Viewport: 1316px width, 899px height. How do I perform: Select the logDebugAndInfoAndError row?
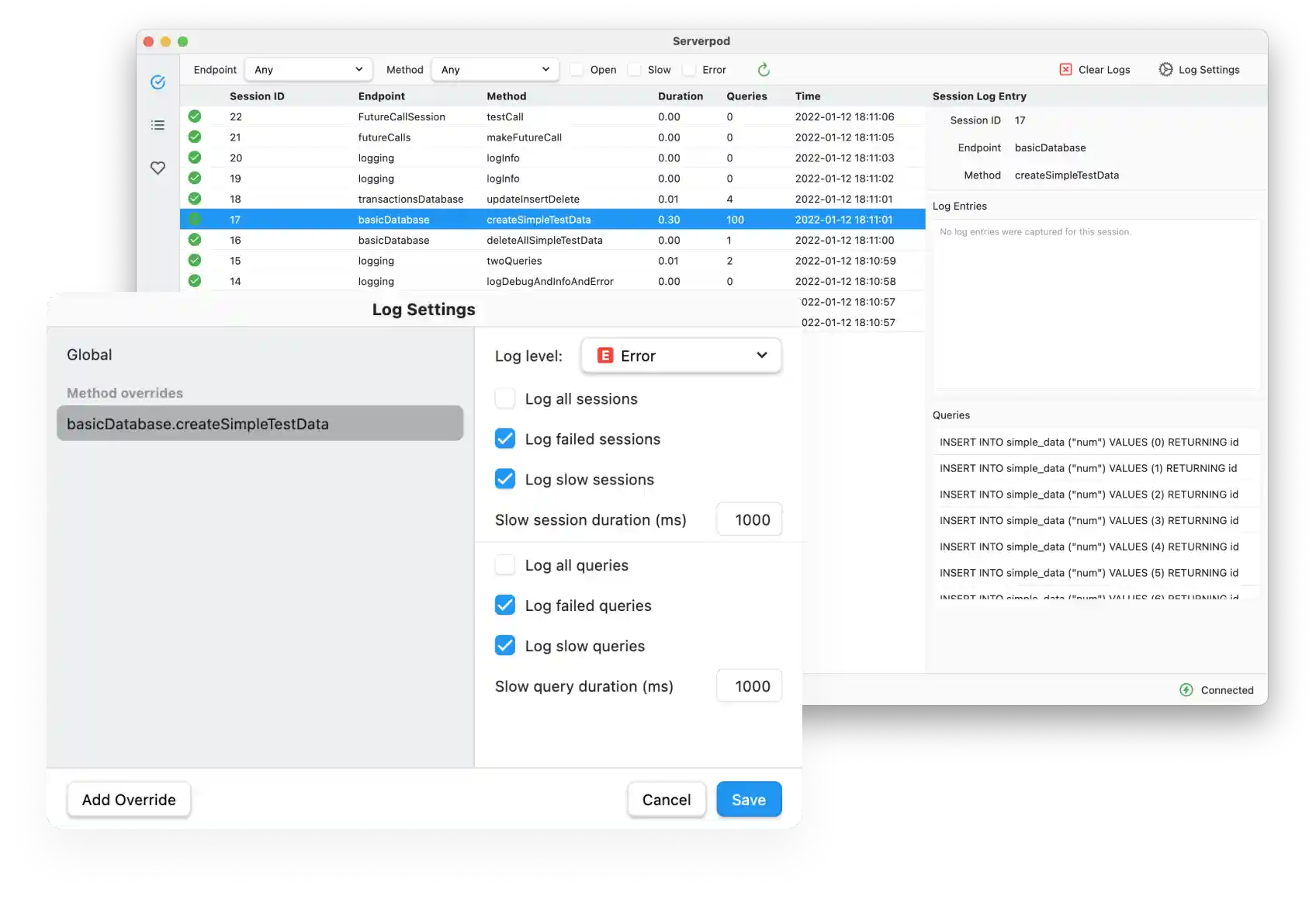[552, 281]
